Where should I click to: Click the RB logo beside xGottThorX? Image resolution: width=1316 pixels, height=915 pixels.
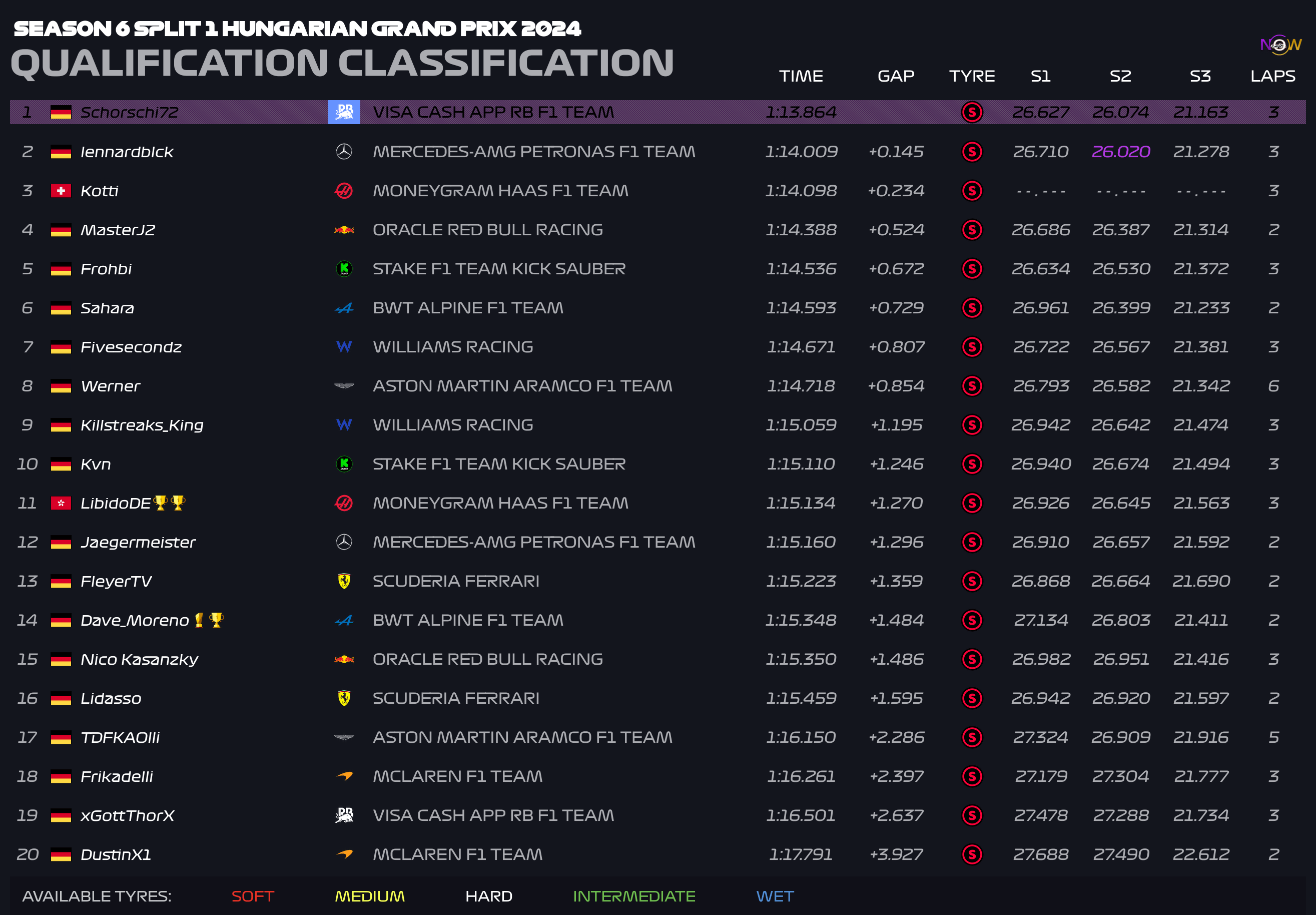[344, 815]
